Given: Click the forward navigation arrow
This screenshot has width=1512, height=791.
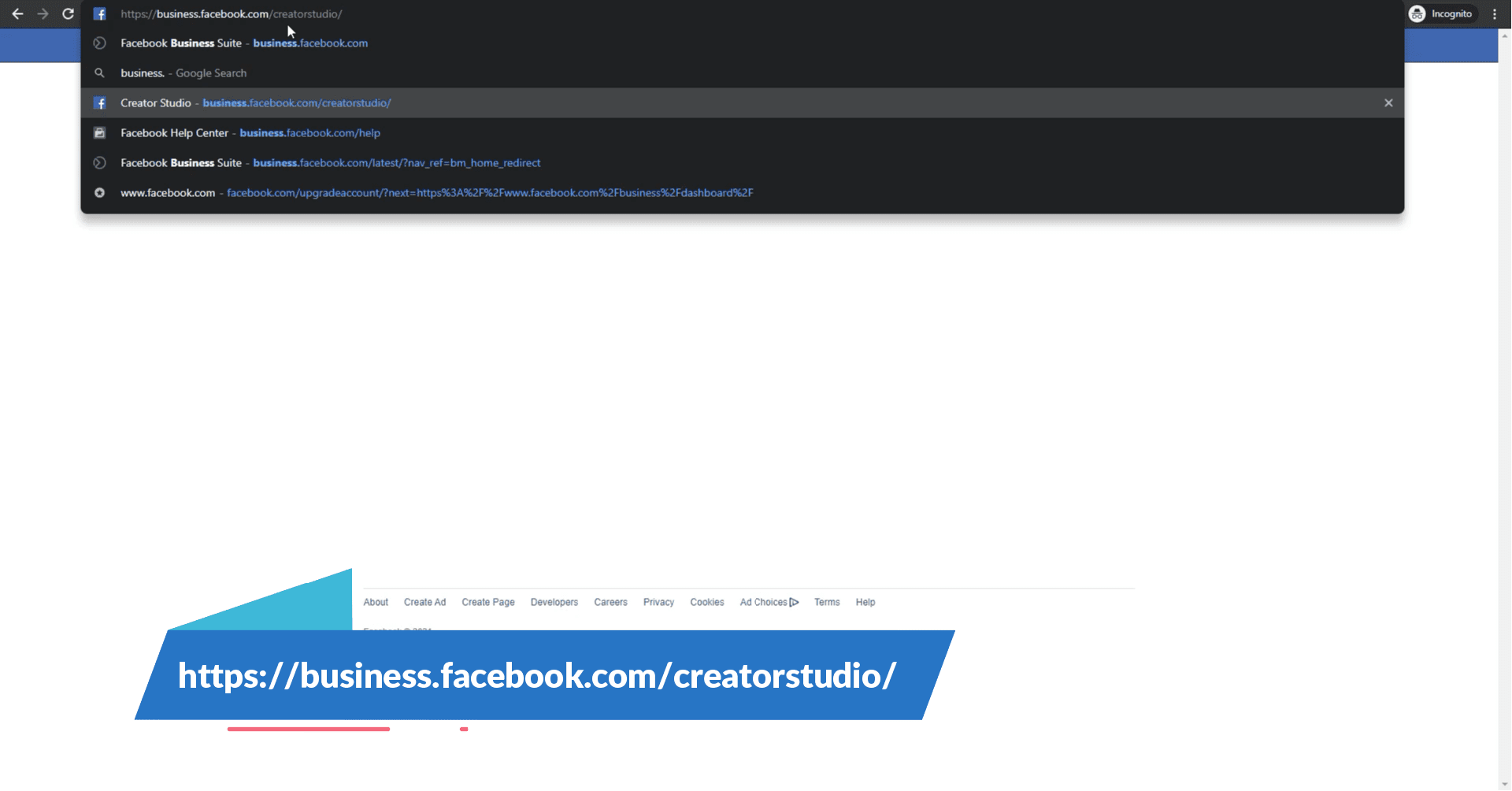Looking at the screenshot, I should 43,13.
